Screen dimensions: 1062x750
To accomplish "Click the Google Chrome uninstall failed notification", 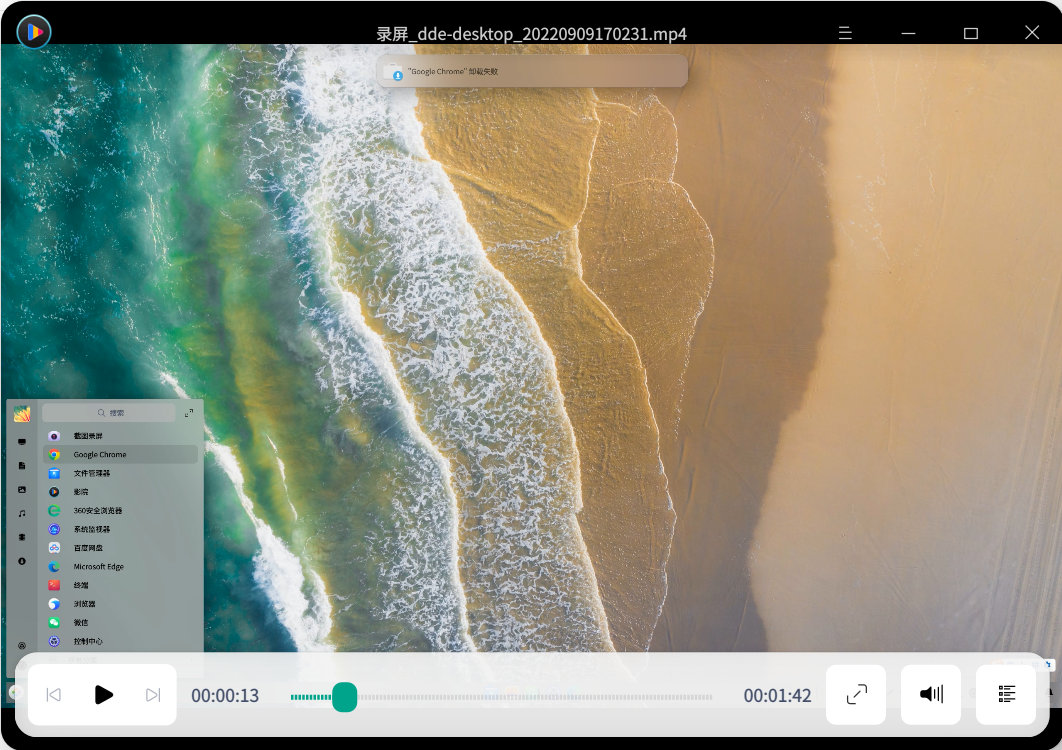I will (x=532, y=72).
